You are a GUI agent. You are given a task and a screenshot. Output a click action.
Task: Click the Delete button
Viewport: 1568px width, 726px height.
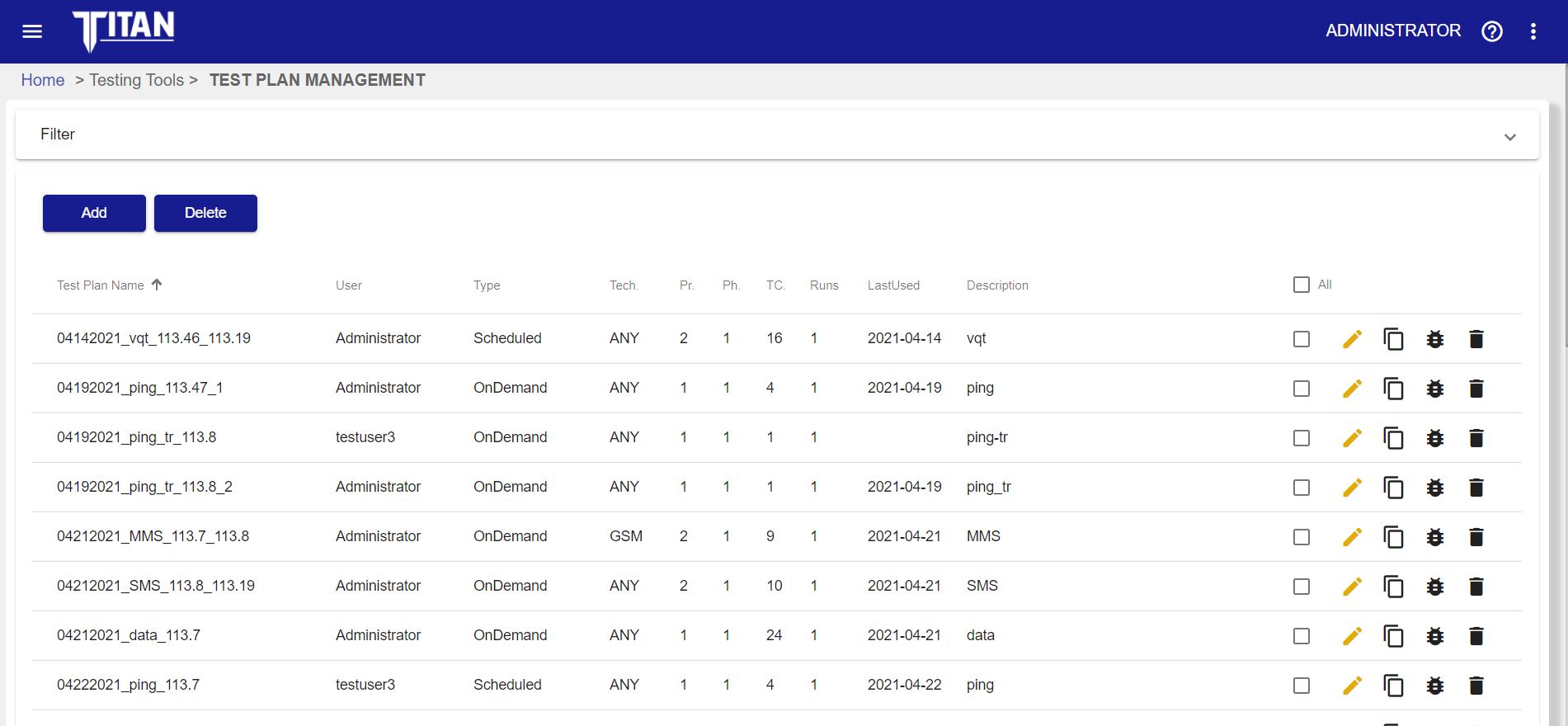[205, 213]
